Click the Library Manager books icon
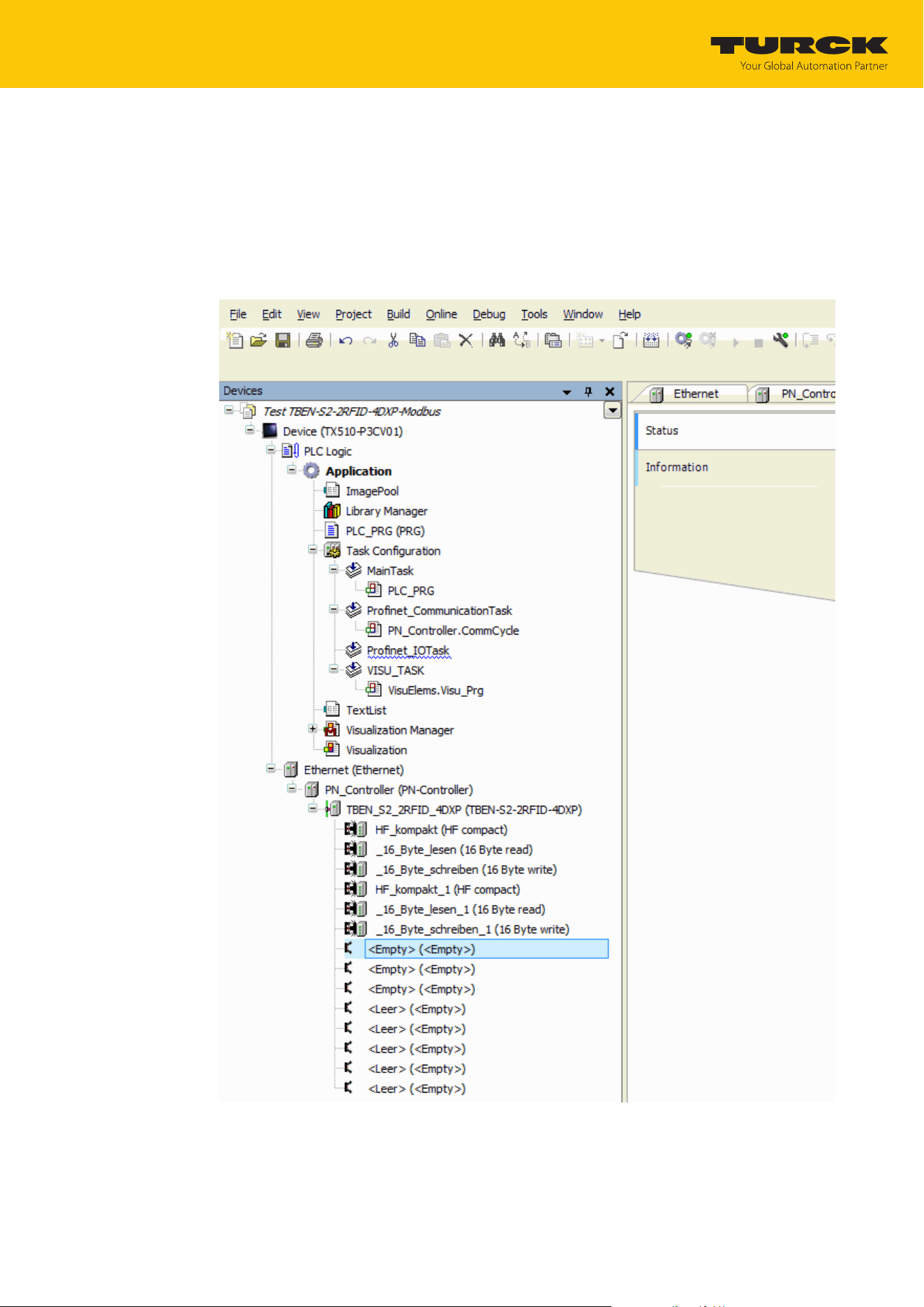 332,511
